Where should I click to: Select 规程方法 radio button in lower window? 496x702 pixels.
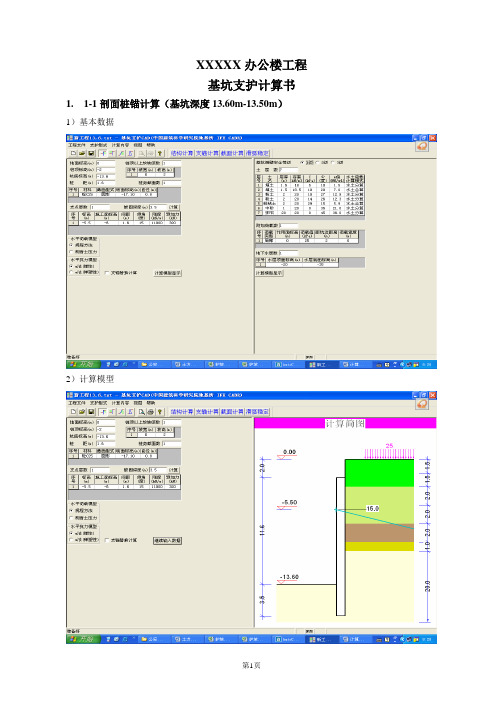(71, 510)
